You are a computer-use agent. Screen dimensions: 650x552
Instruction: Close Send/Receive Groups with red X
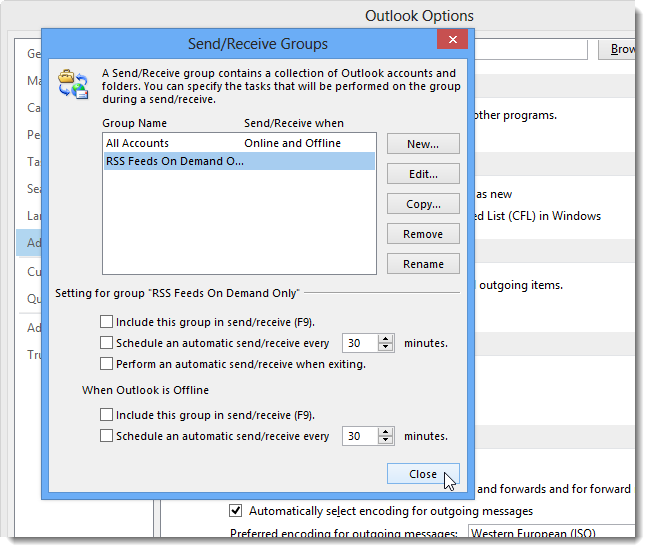click(x=452, y=39)
